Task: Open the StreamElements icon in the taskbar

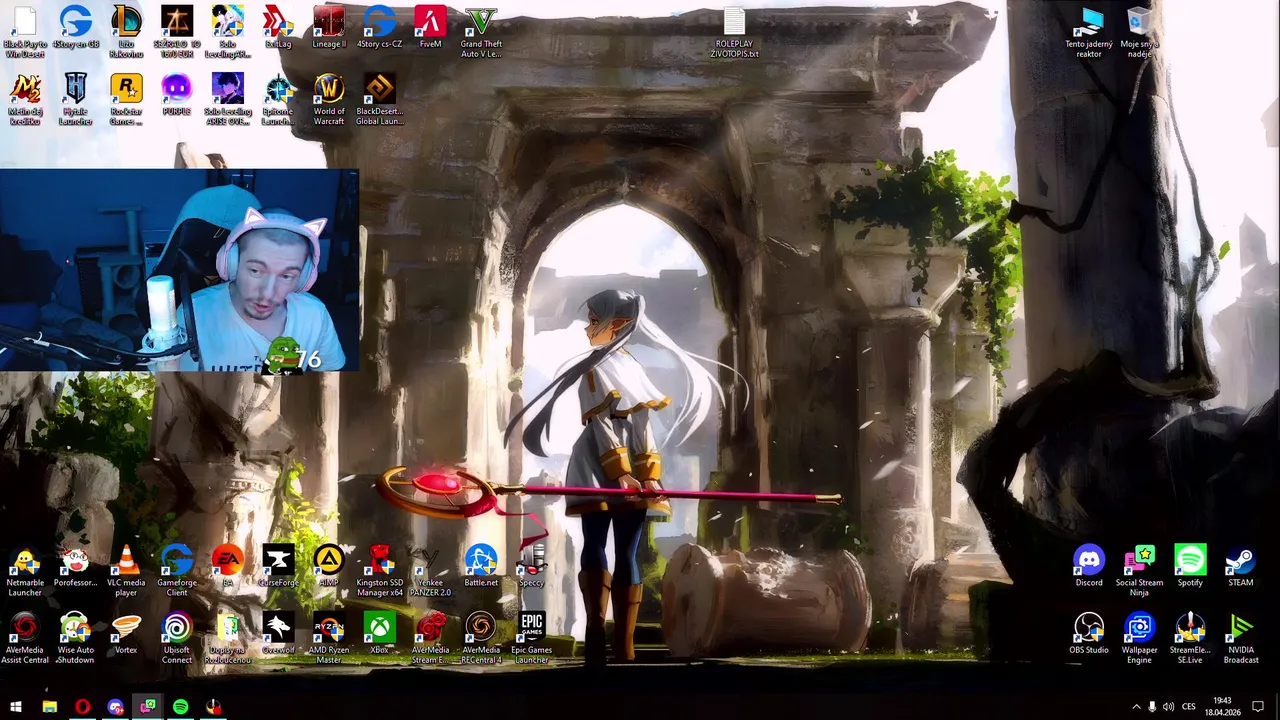Action: point(213,707)
